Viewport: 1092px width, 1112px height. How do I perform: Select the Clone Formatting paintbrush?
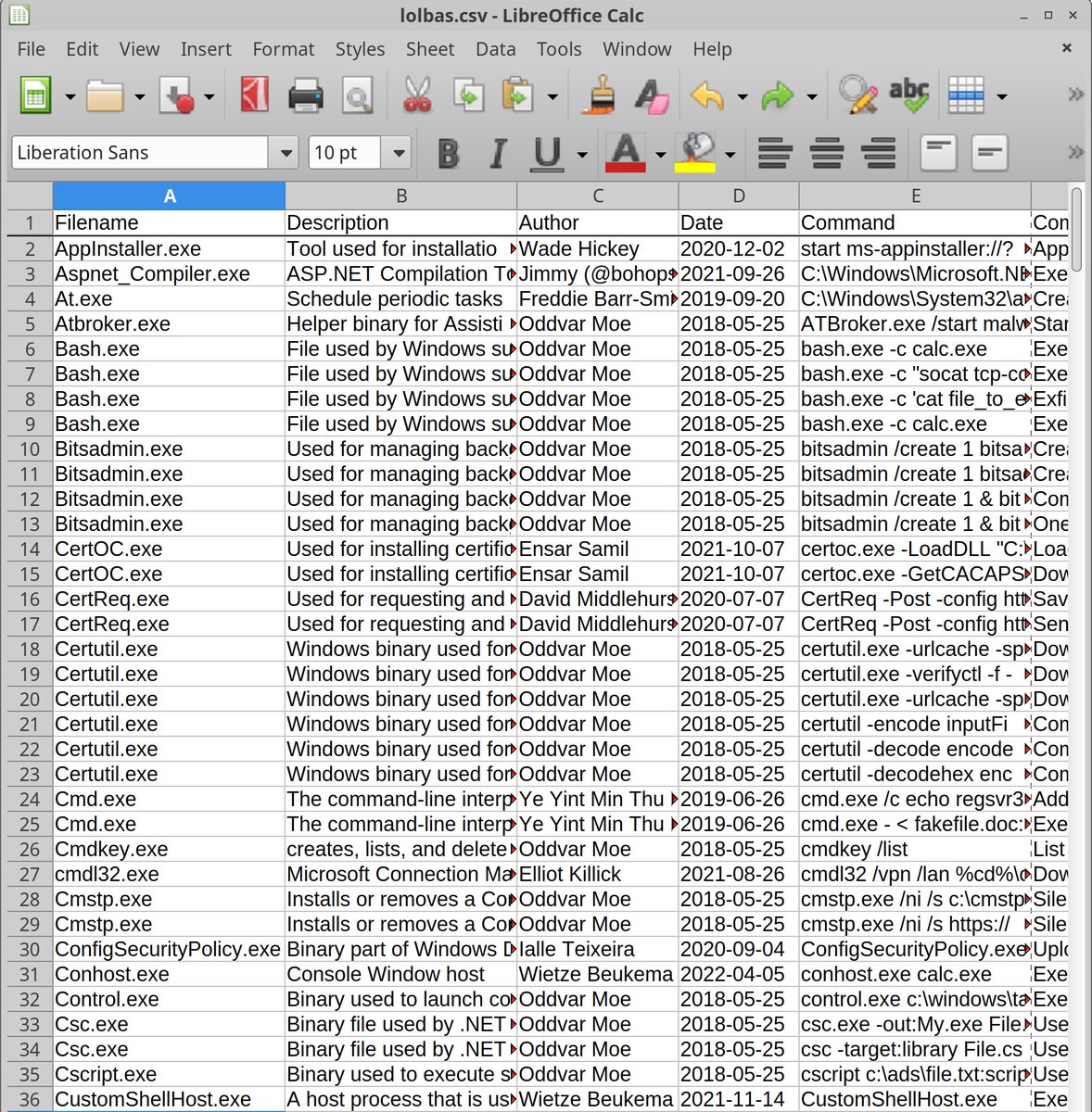tap(599, 95)
